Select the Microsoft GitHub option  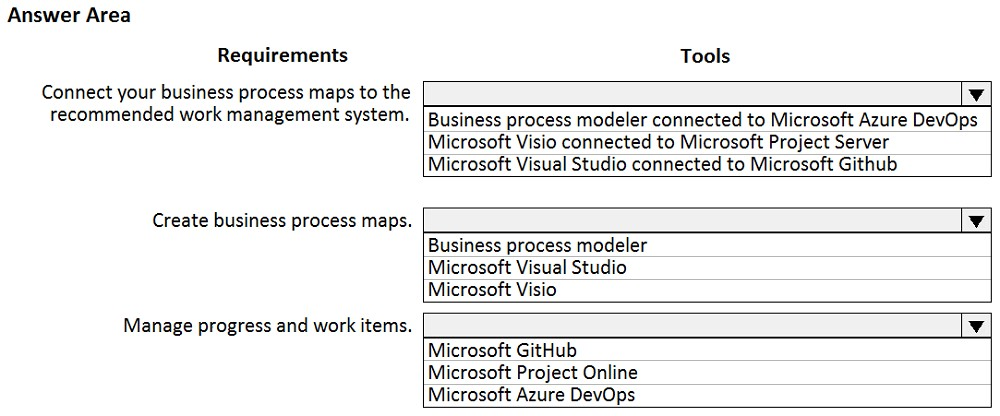pyautogui.click(x=707, y=350)
